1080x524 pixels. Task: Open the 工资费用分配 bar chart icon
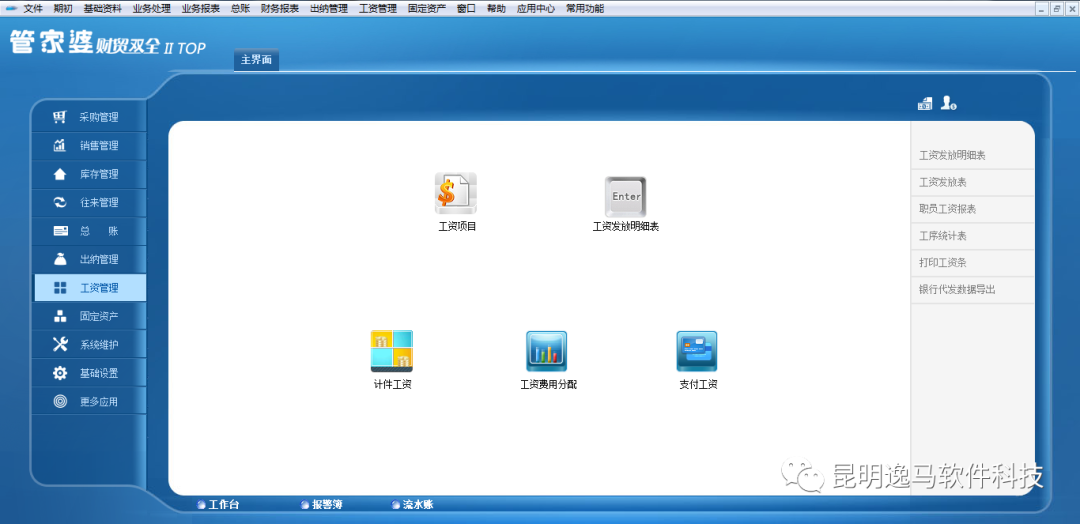point(547,351)
